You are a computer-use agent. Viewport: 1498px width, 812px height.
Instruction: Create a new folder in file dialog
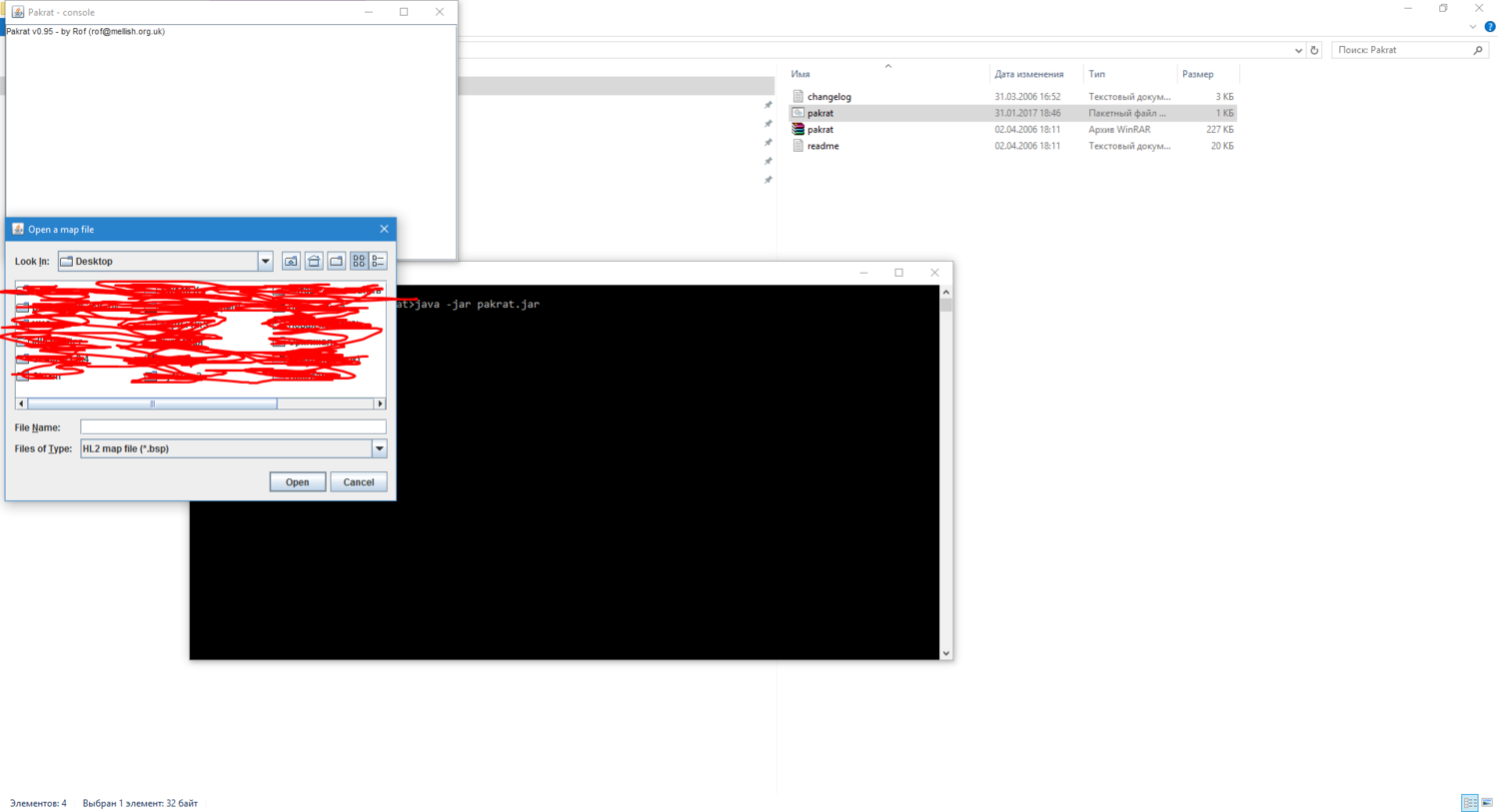coord(337,262)
